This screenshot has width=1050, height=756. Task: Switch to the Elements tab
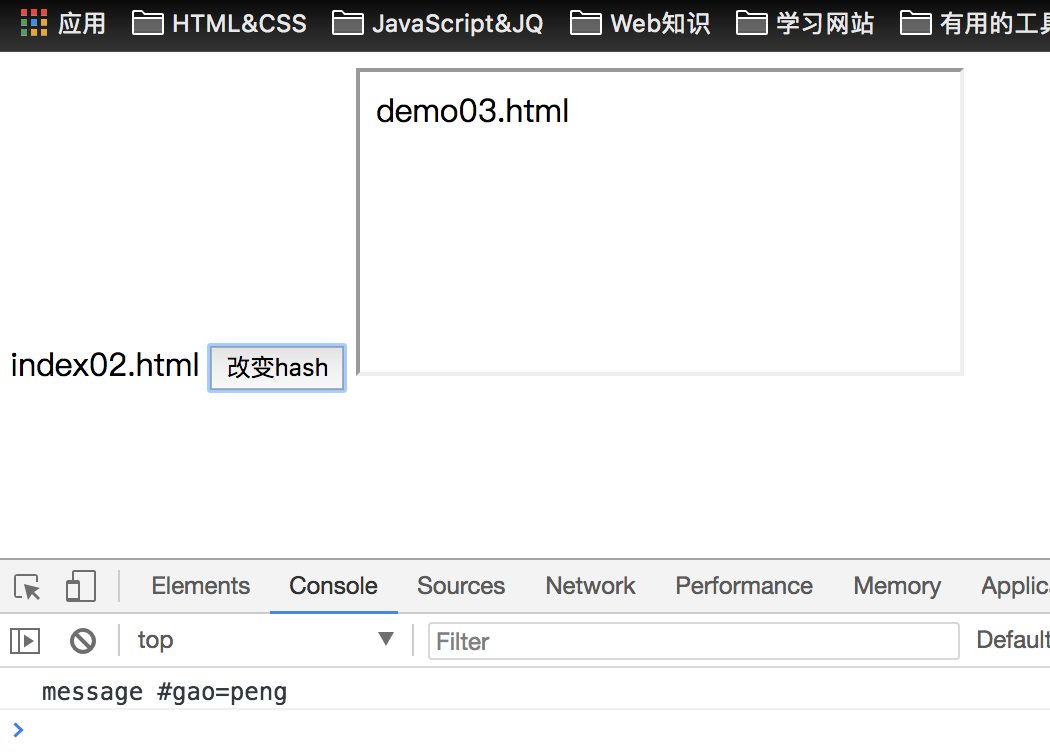pyautogui.click(x=201, y=586)
